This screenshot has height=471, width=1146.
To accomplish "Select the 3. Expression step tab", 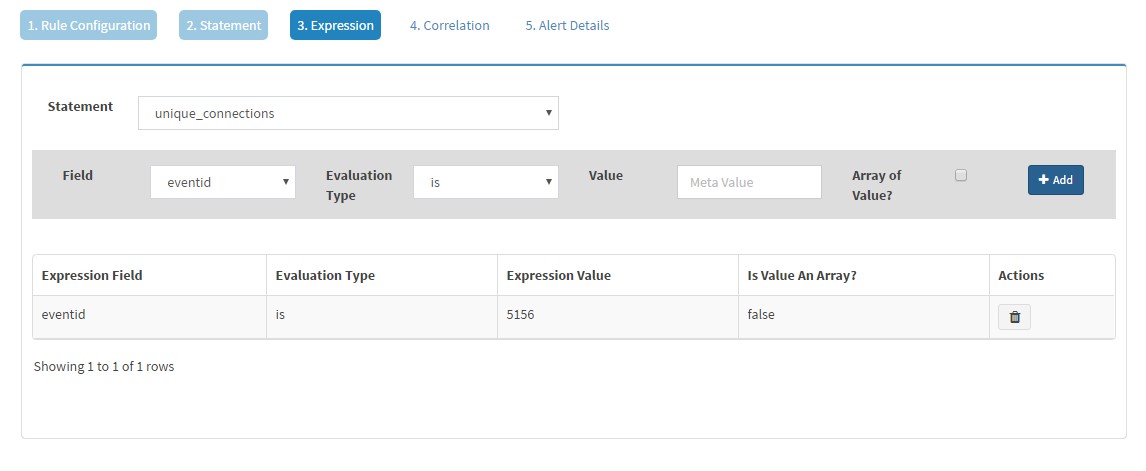I will (x=335, y=25).
